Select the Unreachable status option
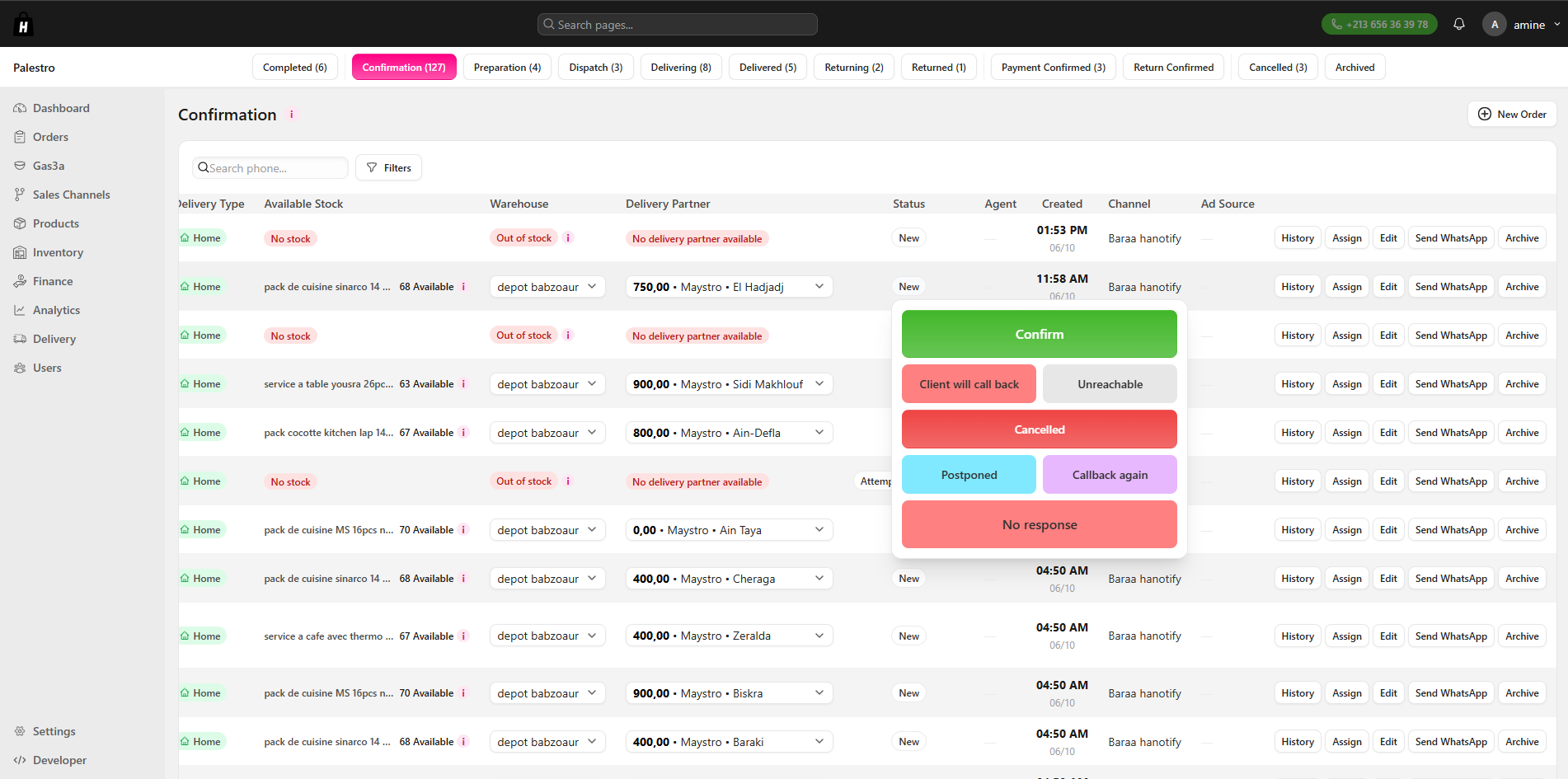1568x779 pixels. click(x=1110, y=384)
